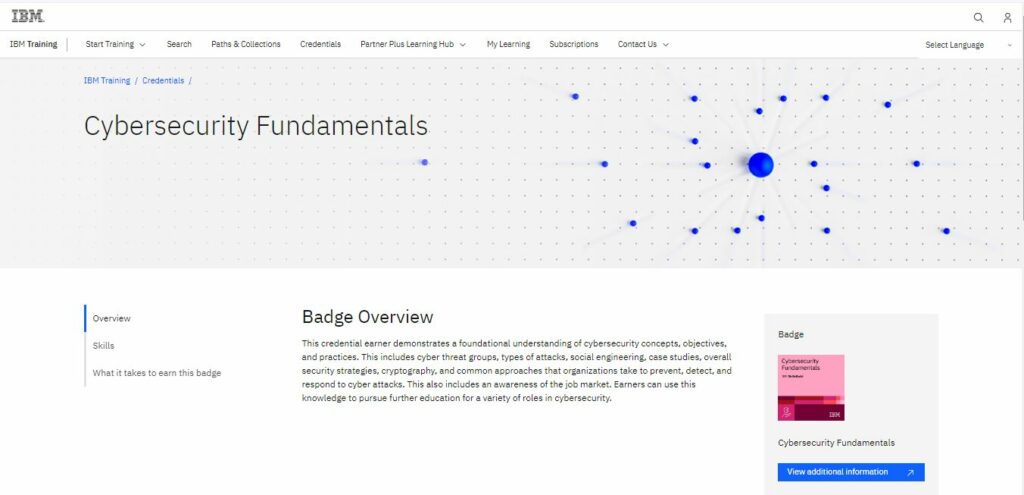Open the search magnifier icon
1024x495 pixels.
coord(978,17)
